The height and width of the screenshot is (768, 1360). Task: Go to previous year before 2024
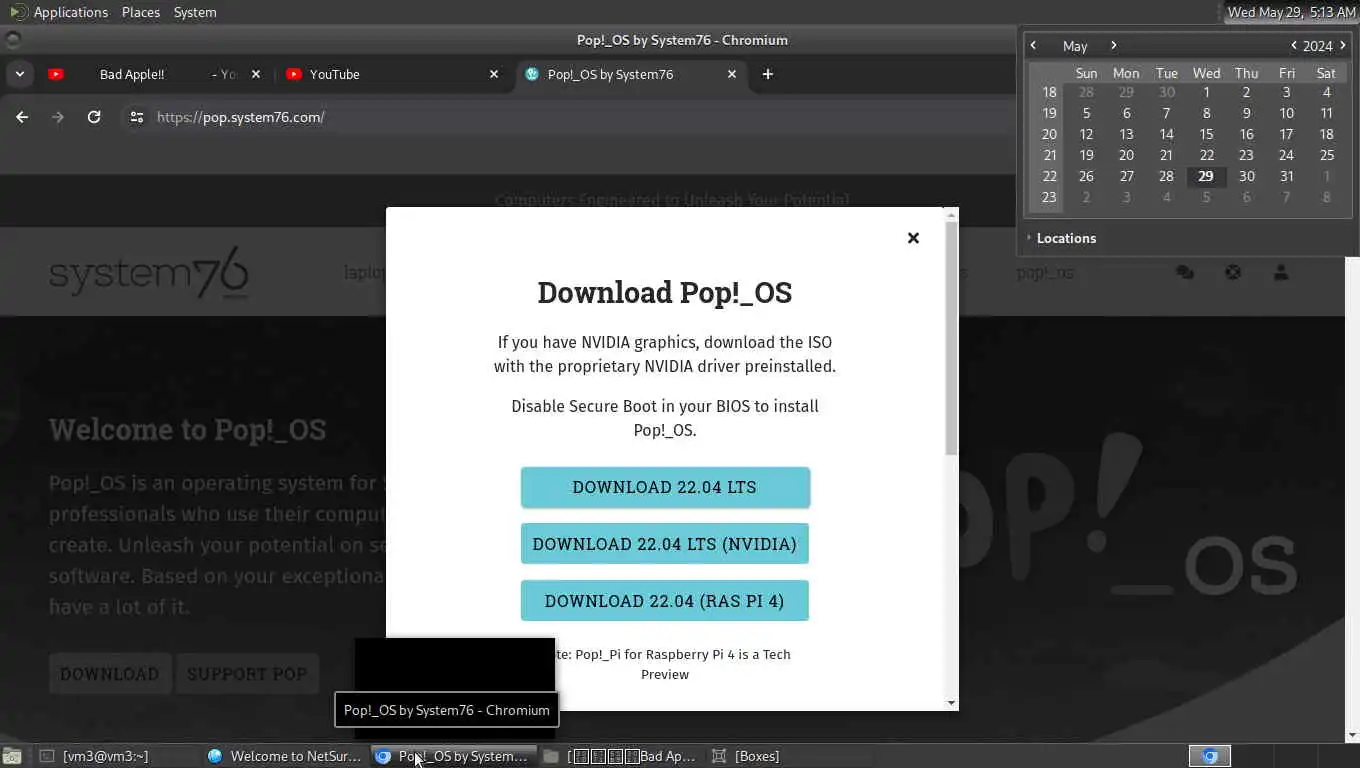[x=1294, y=45]
